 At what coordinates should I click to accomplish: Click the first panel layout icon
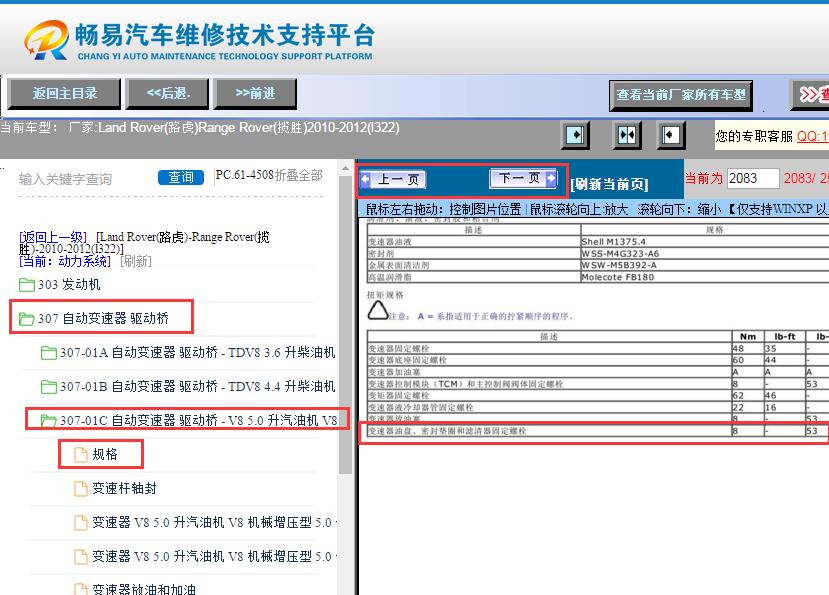[575, 135]
